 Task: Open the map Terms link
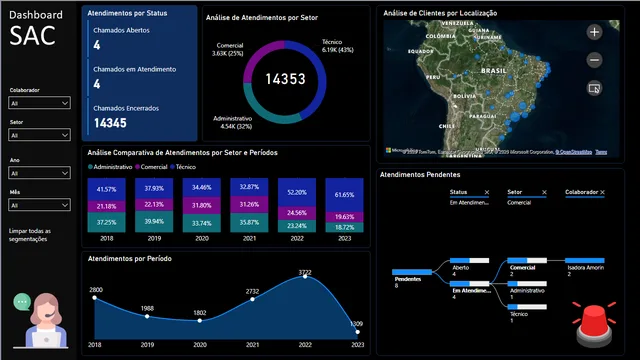tap(601, 152)
